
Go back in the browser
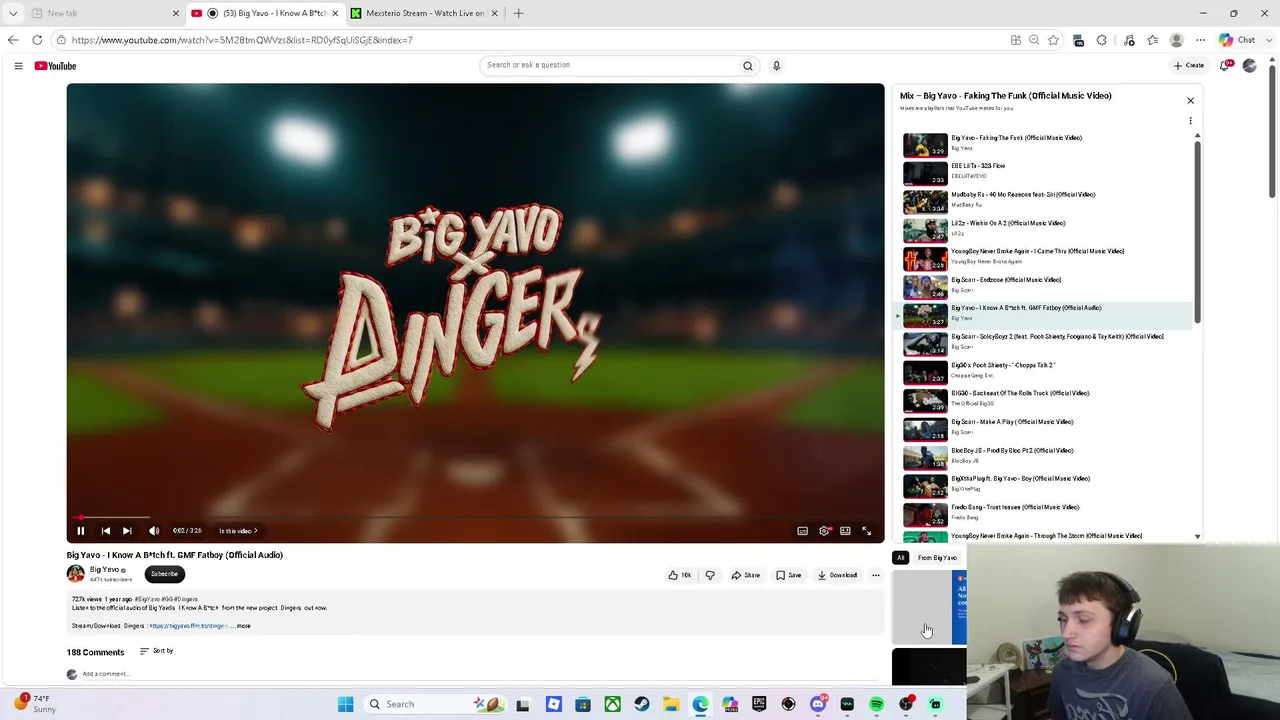(13, 40)
